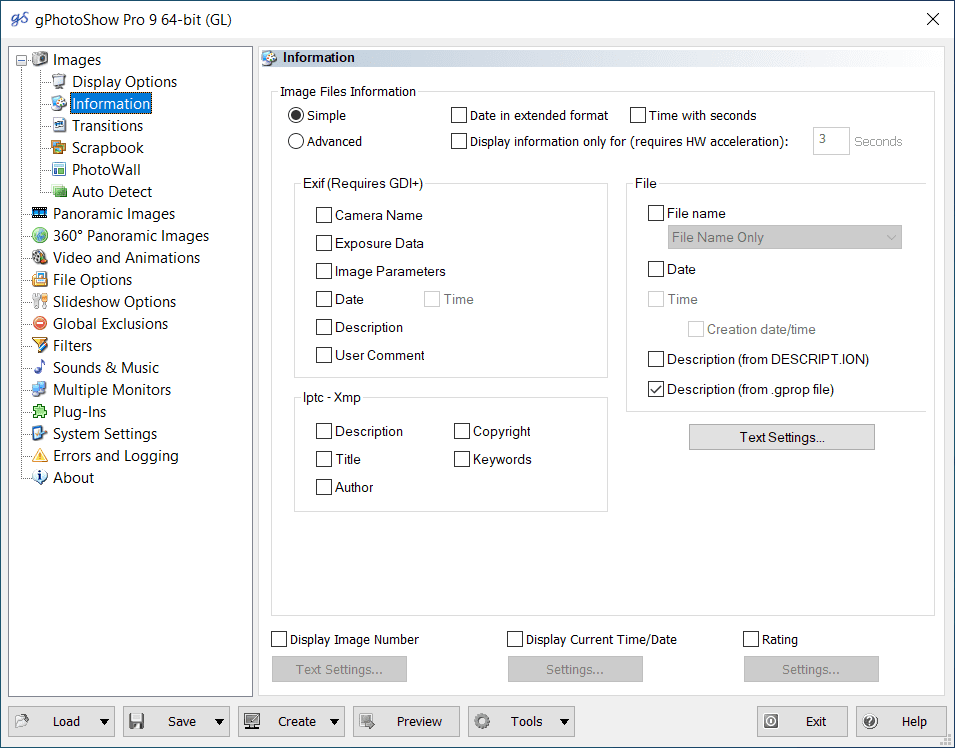
Task: Open the Load button dropdown arrow
Action: click(x=104, y=722)
